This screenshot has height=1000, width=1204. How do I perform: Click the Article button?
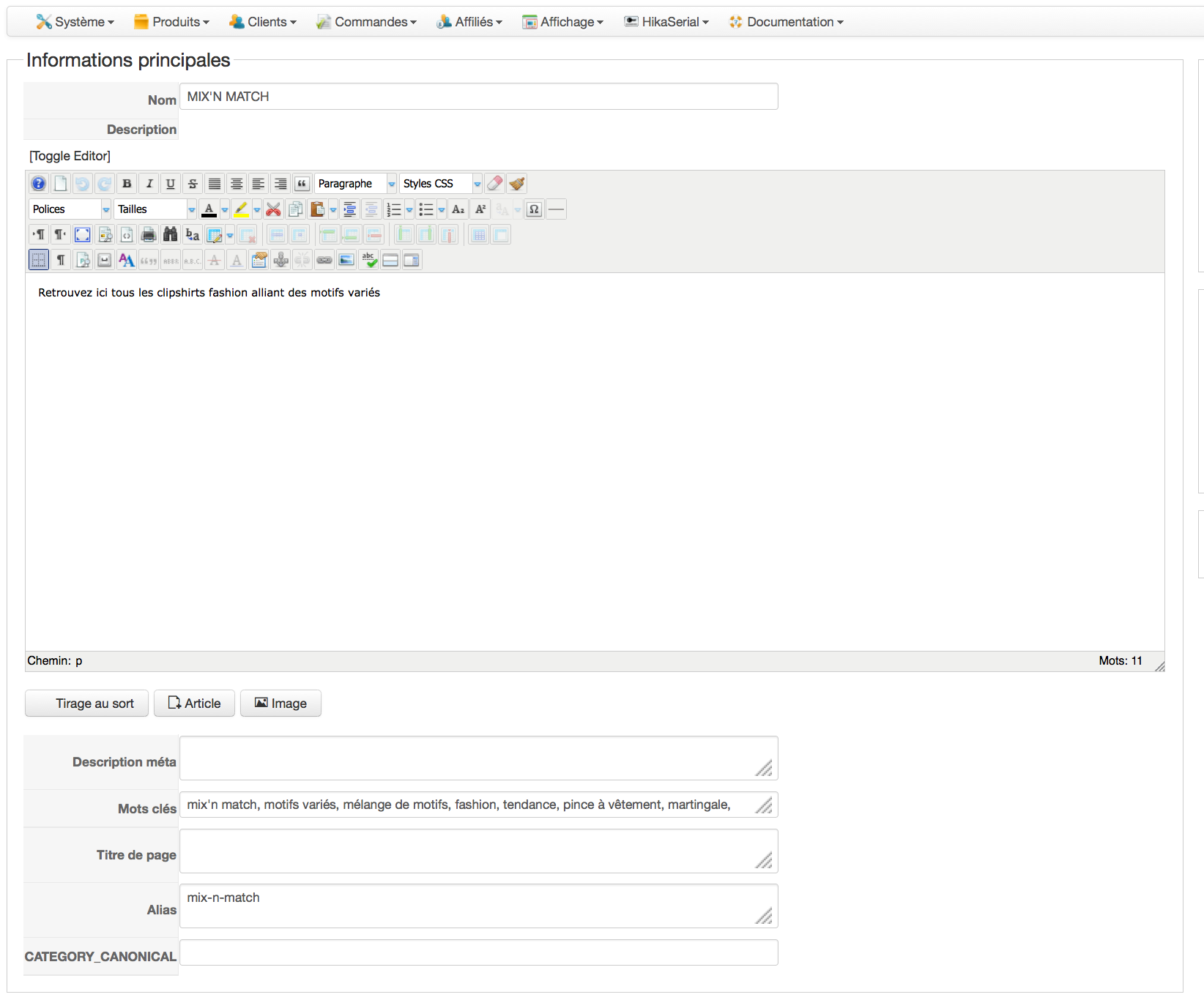pyautogui.click(x=194, y=704)
